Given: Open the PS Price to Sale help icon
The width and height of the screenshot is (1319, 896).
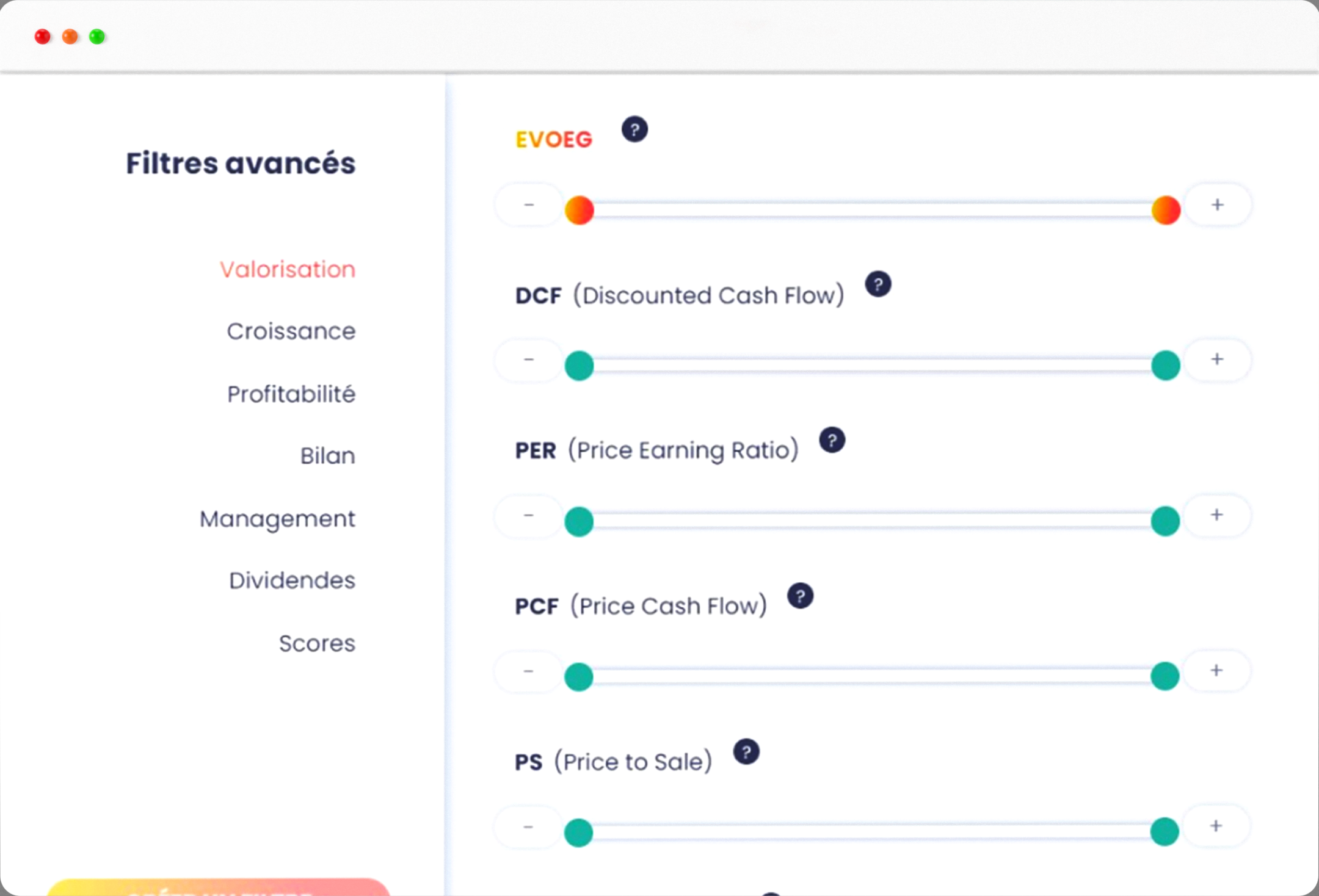Looking at the screenshot, I should [746, 752].
